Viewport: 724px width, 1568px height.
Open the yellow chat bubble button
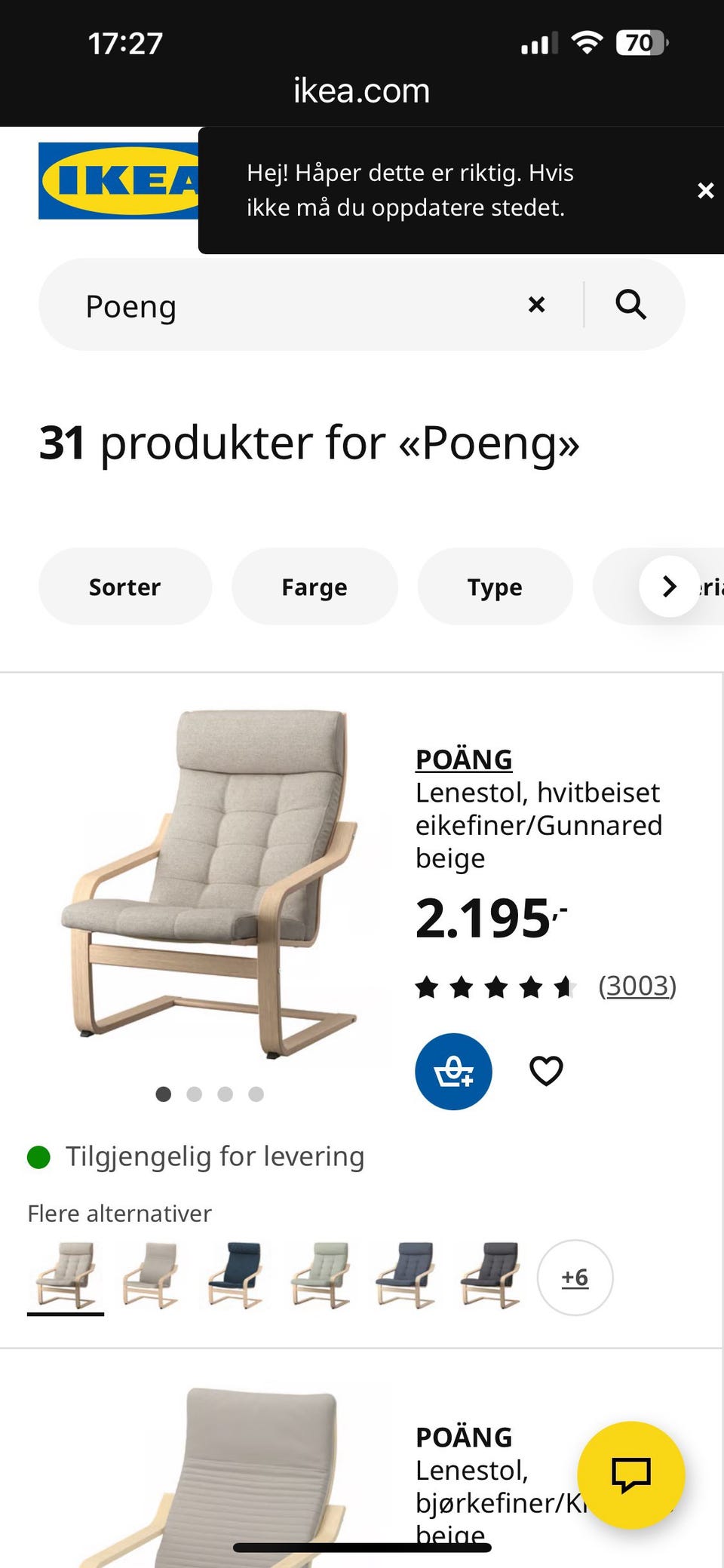[x=630, y=1474]
